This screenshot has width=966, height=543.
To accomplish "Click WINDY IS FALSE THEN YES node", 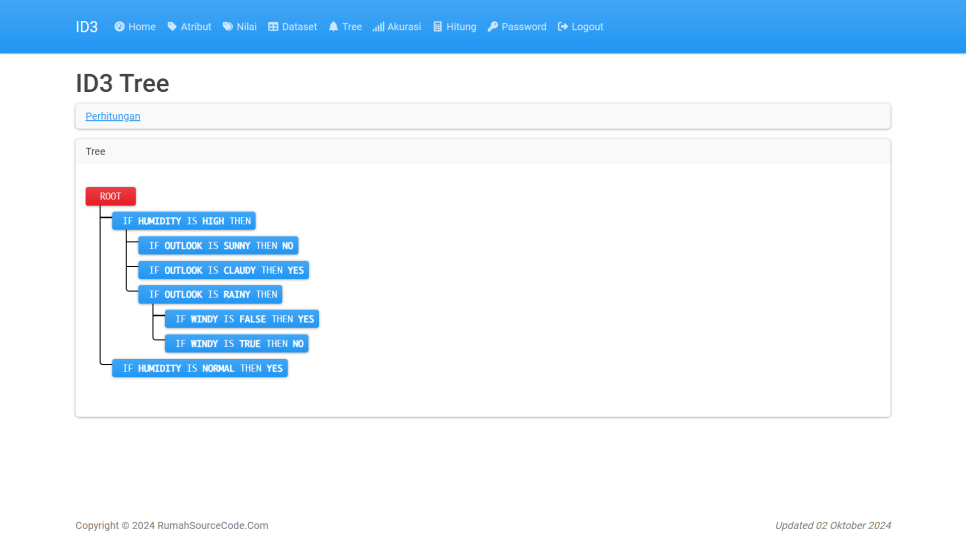I will [242, 319].
